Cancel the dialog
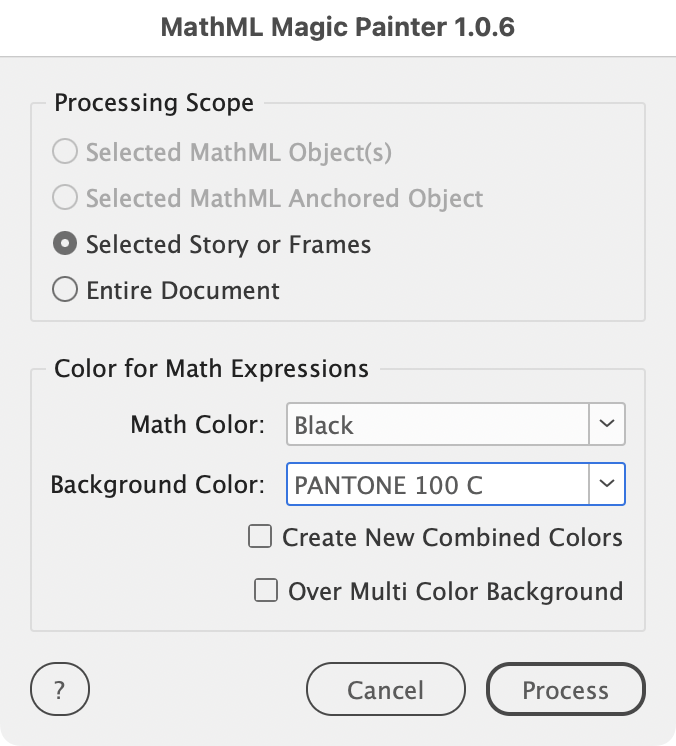This screenshot has height=746, width=676. [x=385, y=690]
